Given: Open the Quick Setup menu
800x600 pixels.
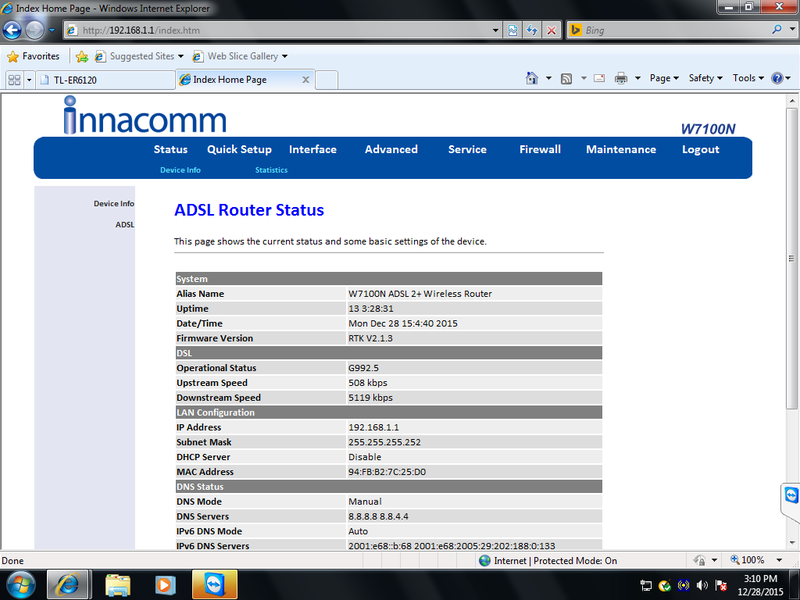Looking at the screenshot, I should 239,149.
